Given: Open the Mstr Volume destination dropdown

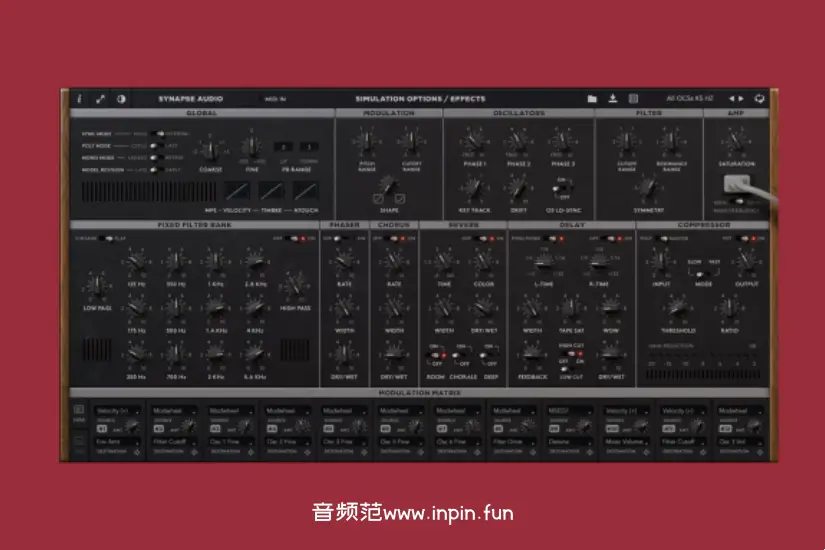Looking at the screenshot, I should pos(627,442).
